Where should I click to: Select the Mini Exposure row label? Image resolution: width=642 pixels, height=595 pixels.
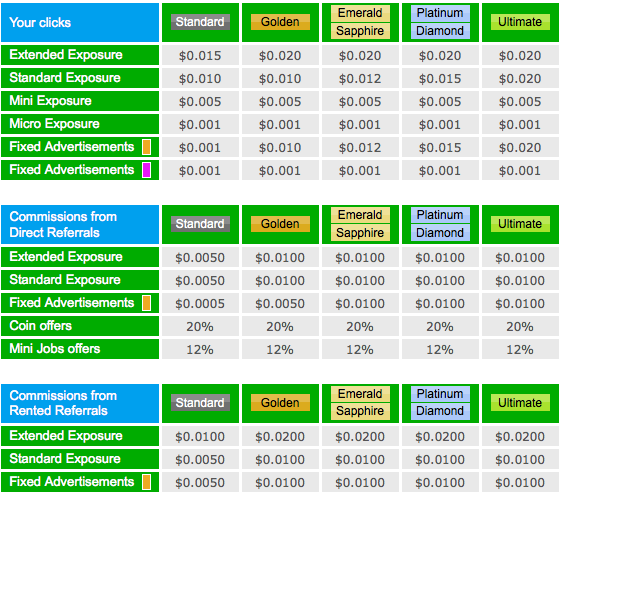80,101
